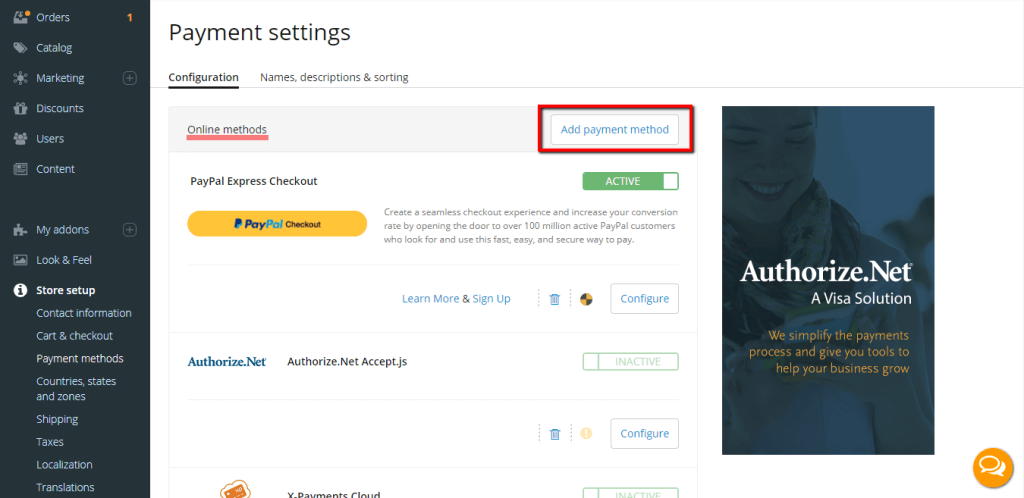Click PayPal test mode half-circle icon
The image size is (1024, 498).
click(x=586, y=299)
